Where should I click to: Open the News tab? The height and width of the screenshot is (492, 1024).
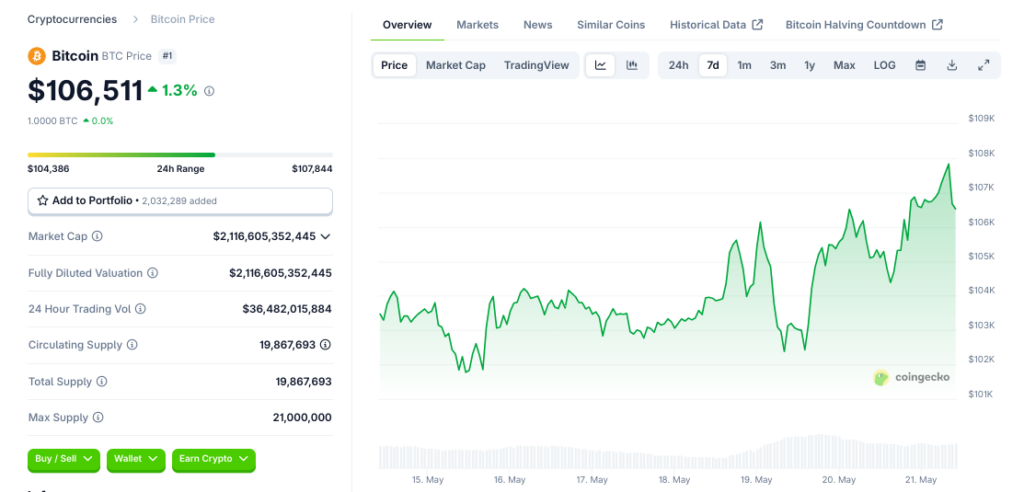tap(538, 25)
